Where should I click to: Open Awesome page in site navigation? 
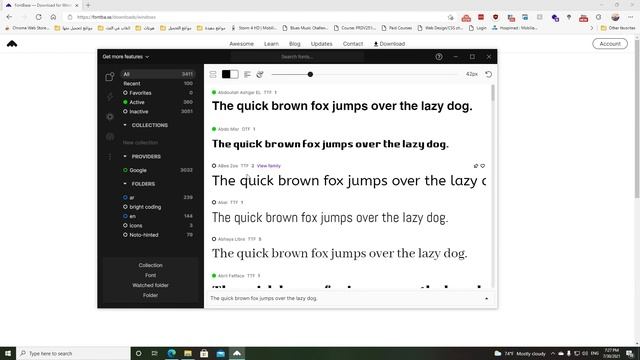click(x=242, y=44)
